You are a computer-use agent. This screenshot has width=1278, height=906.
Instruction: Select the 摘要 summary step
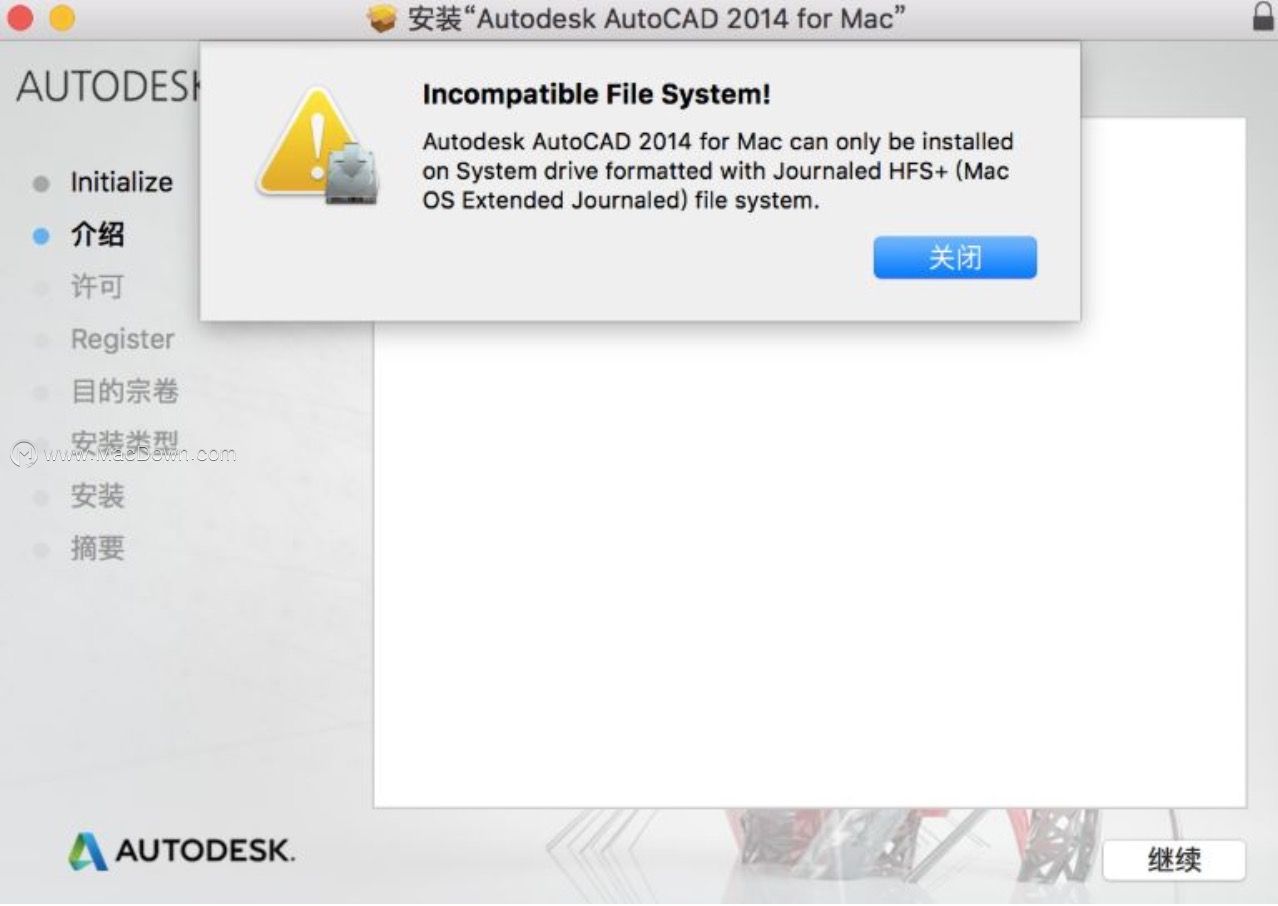tap(97, 548)
